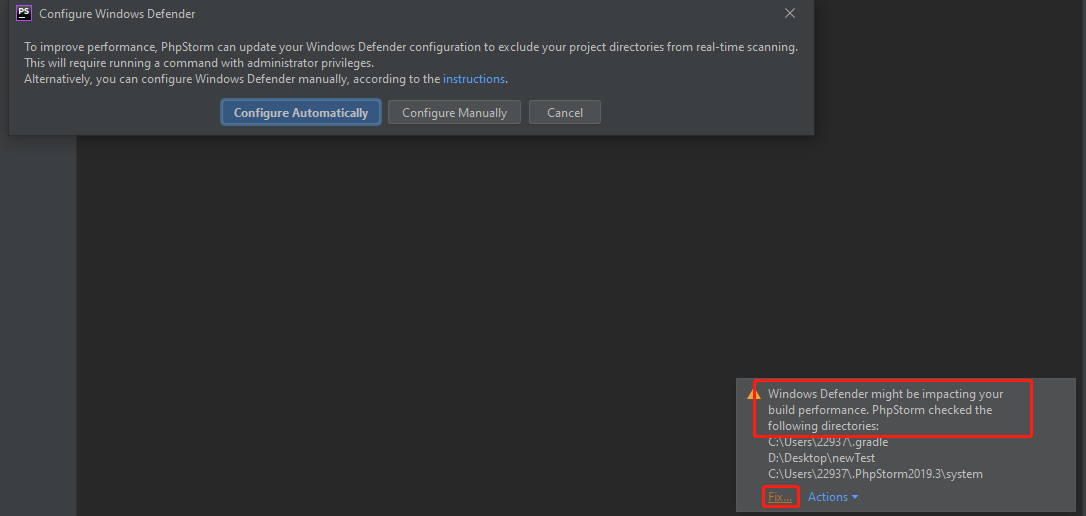Close the Configure Windows Defender dialog
The image size is (1086, 516).
(790, 13)
